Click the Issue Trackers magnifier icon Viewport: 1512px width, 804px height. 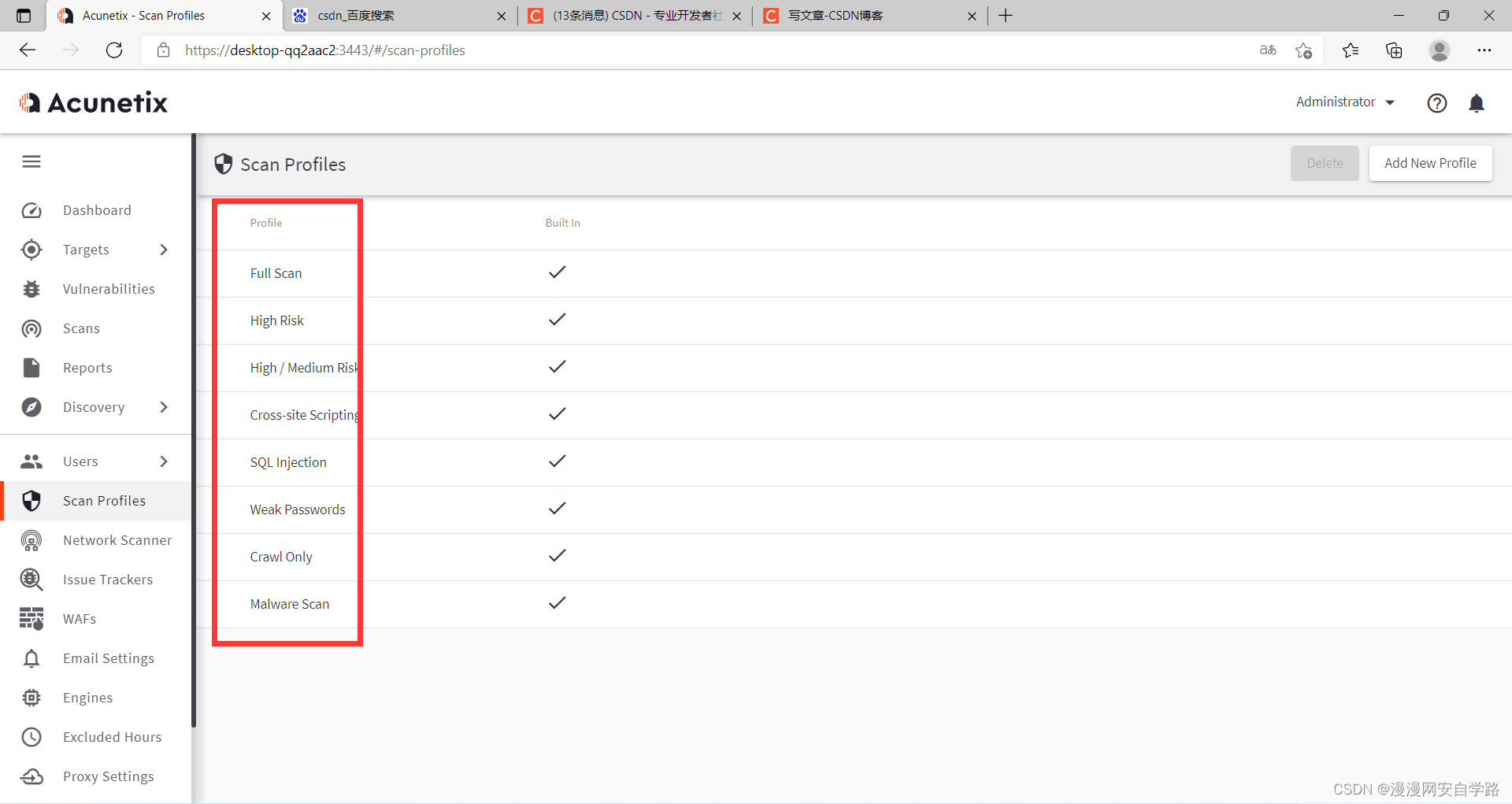31,580
